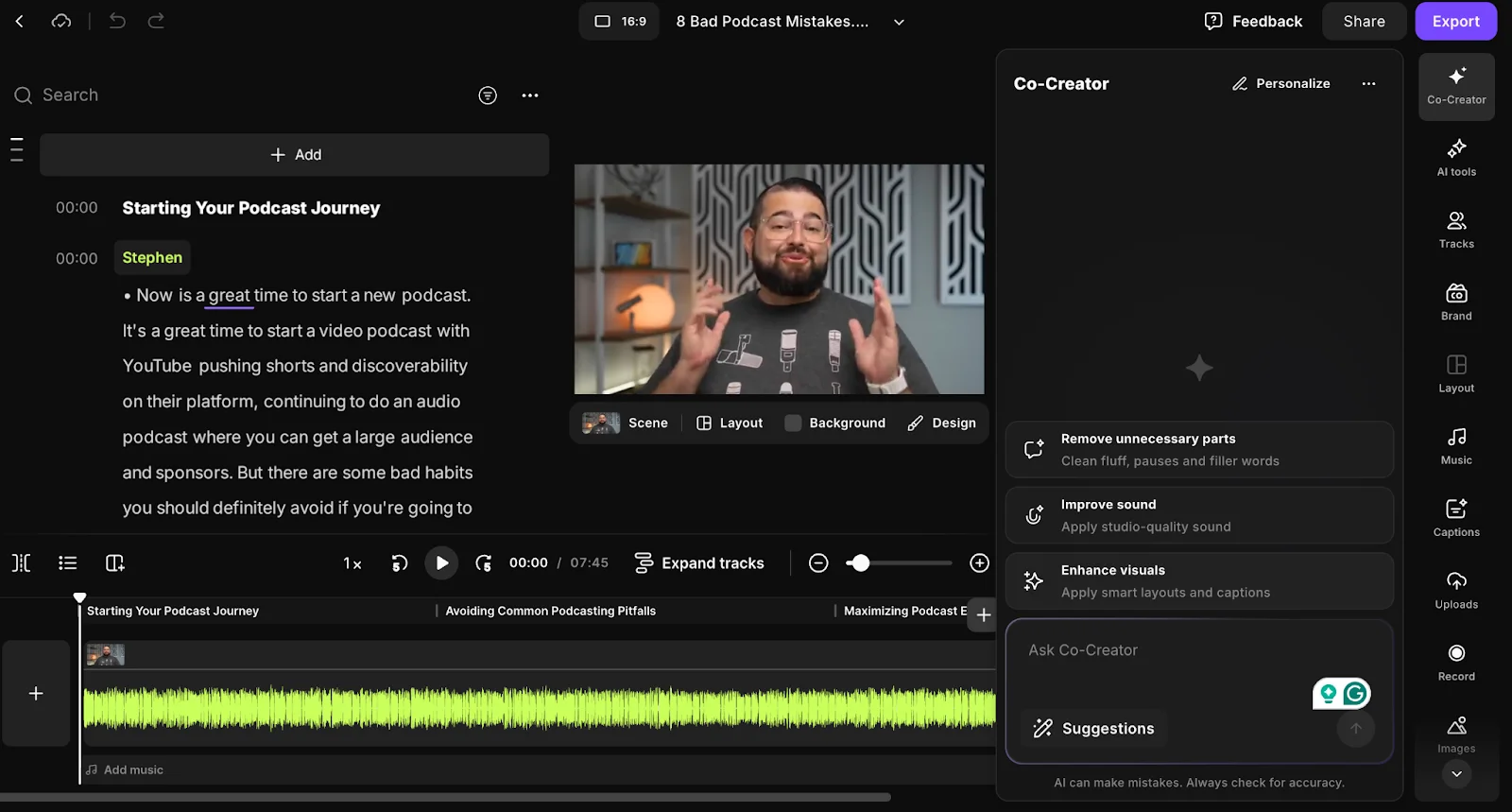1512x812 pixels.
Task: Click the cloud sync status icon
Action: pyautogui.click(x=61, y=21)
